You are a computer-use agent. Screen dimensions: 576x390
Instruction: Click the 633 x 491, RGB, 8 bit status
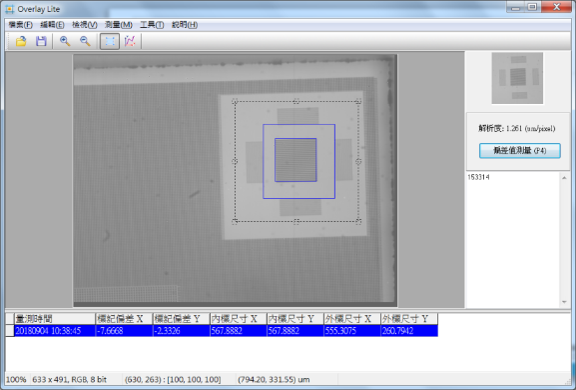coord(69,379)
